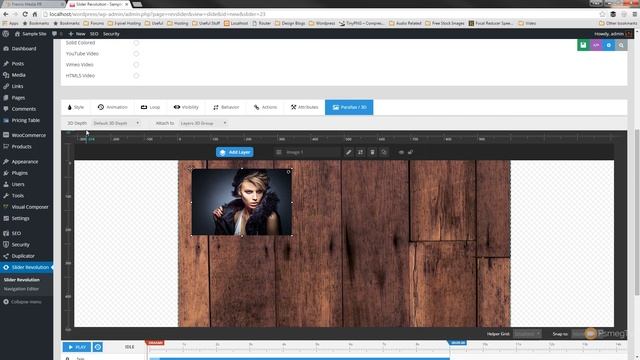Select Vimeo Video radio button

(x=136, y=64)
